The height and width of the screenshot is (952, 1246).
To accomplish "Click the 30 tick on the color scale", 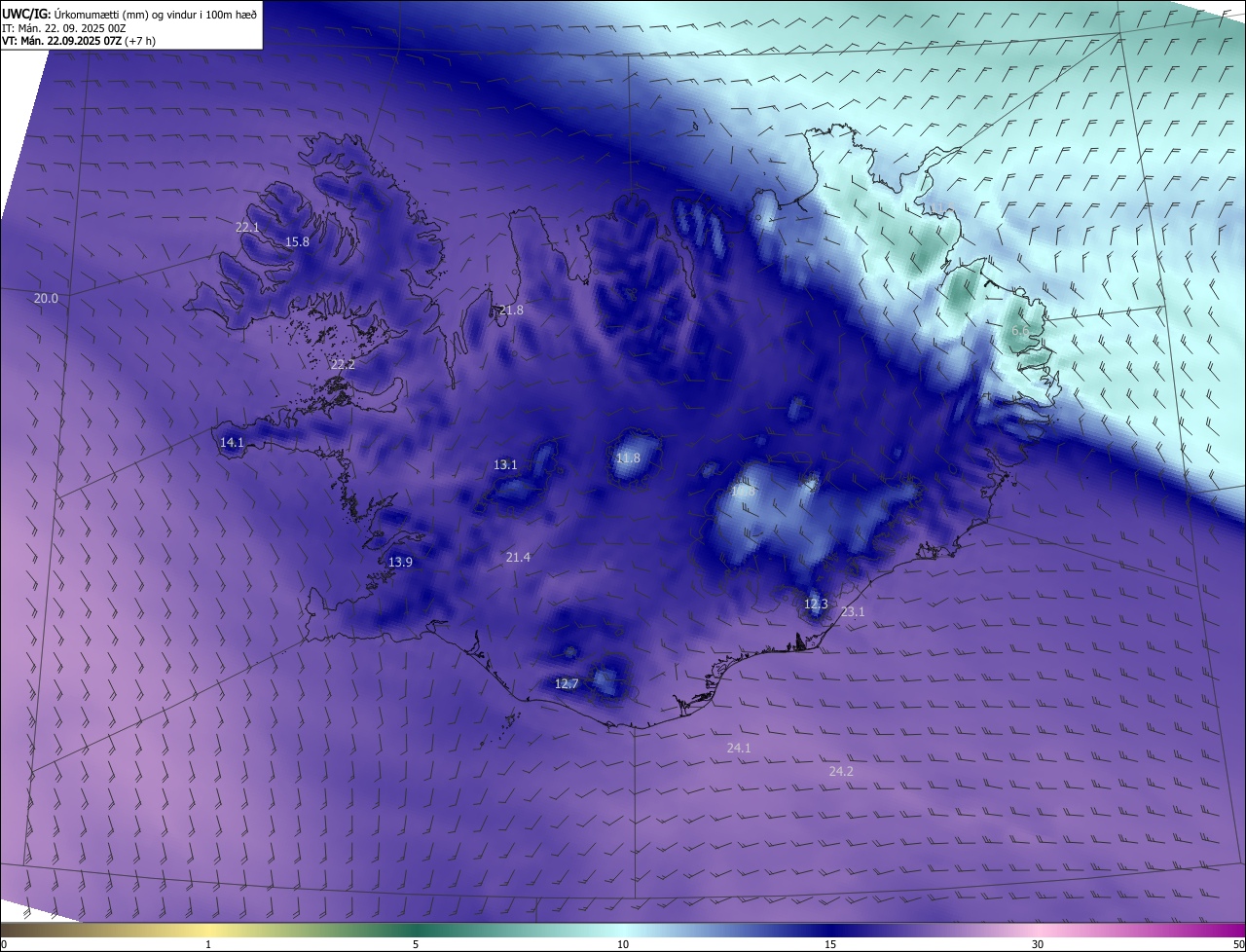I will coord(1038,944).
